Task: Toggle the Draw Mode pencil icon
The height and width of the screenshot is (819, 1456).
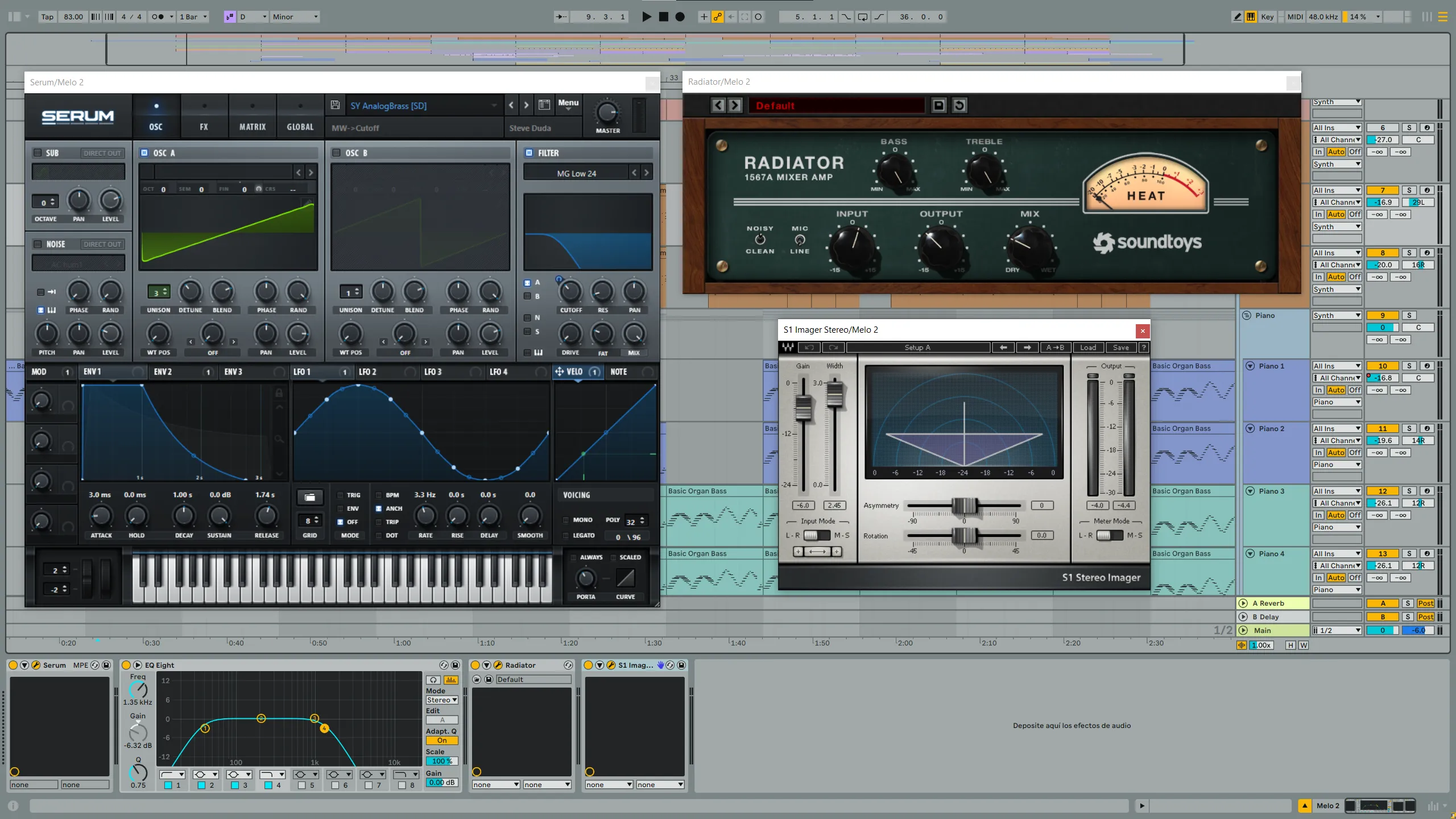Action: [1237, 17]
